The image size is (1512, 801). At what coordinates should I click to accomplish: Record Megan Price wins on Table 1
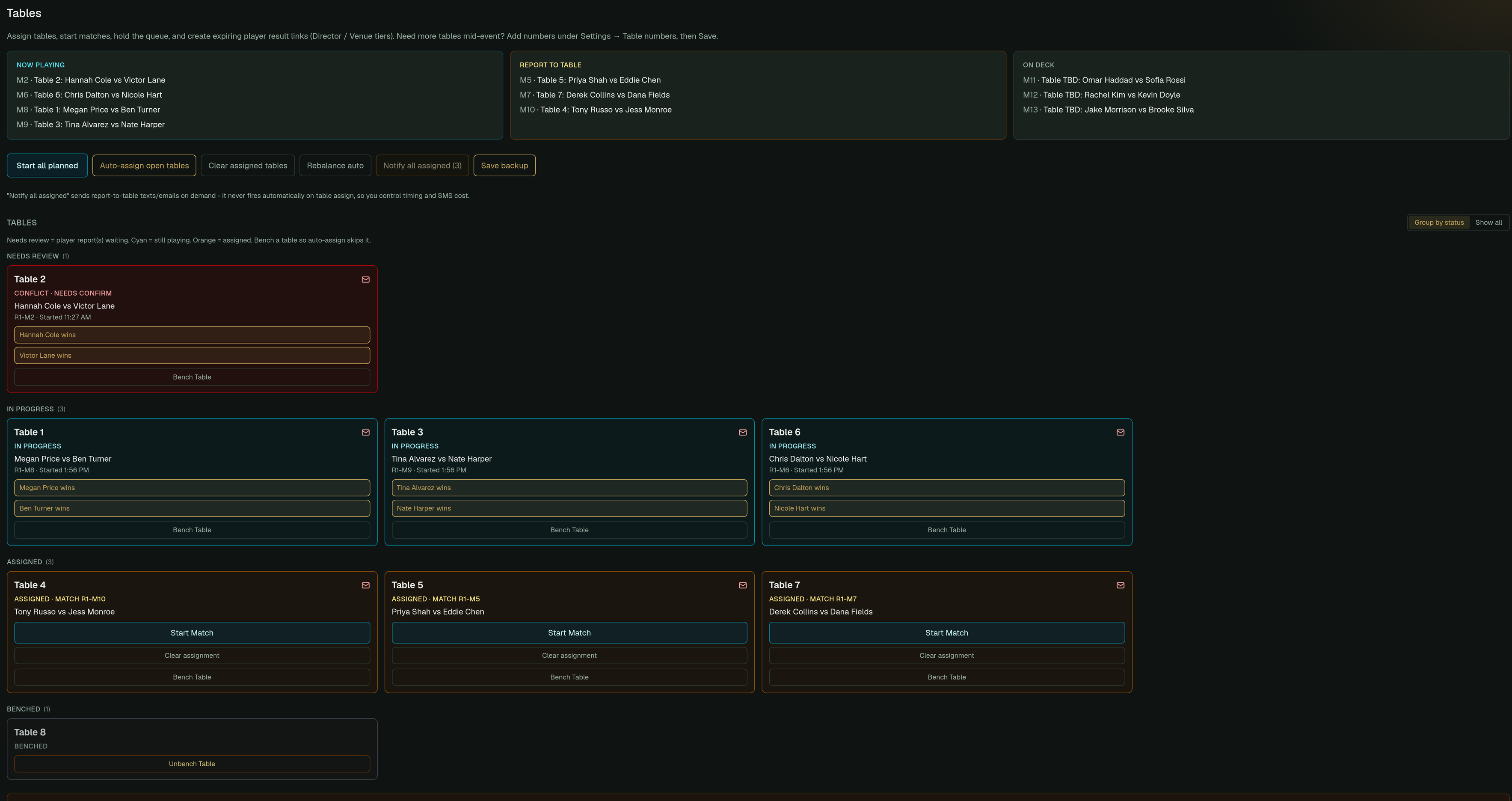point(192,488)
